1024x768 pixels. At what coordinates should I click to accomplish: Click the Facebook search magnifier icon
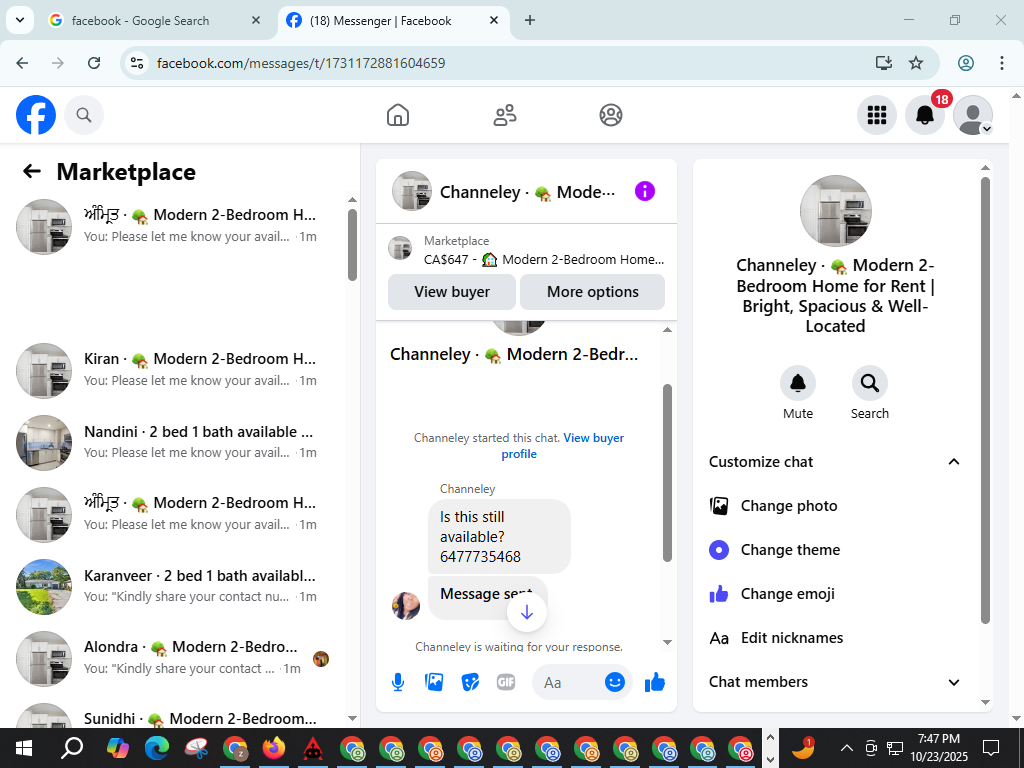click(84, 115)
